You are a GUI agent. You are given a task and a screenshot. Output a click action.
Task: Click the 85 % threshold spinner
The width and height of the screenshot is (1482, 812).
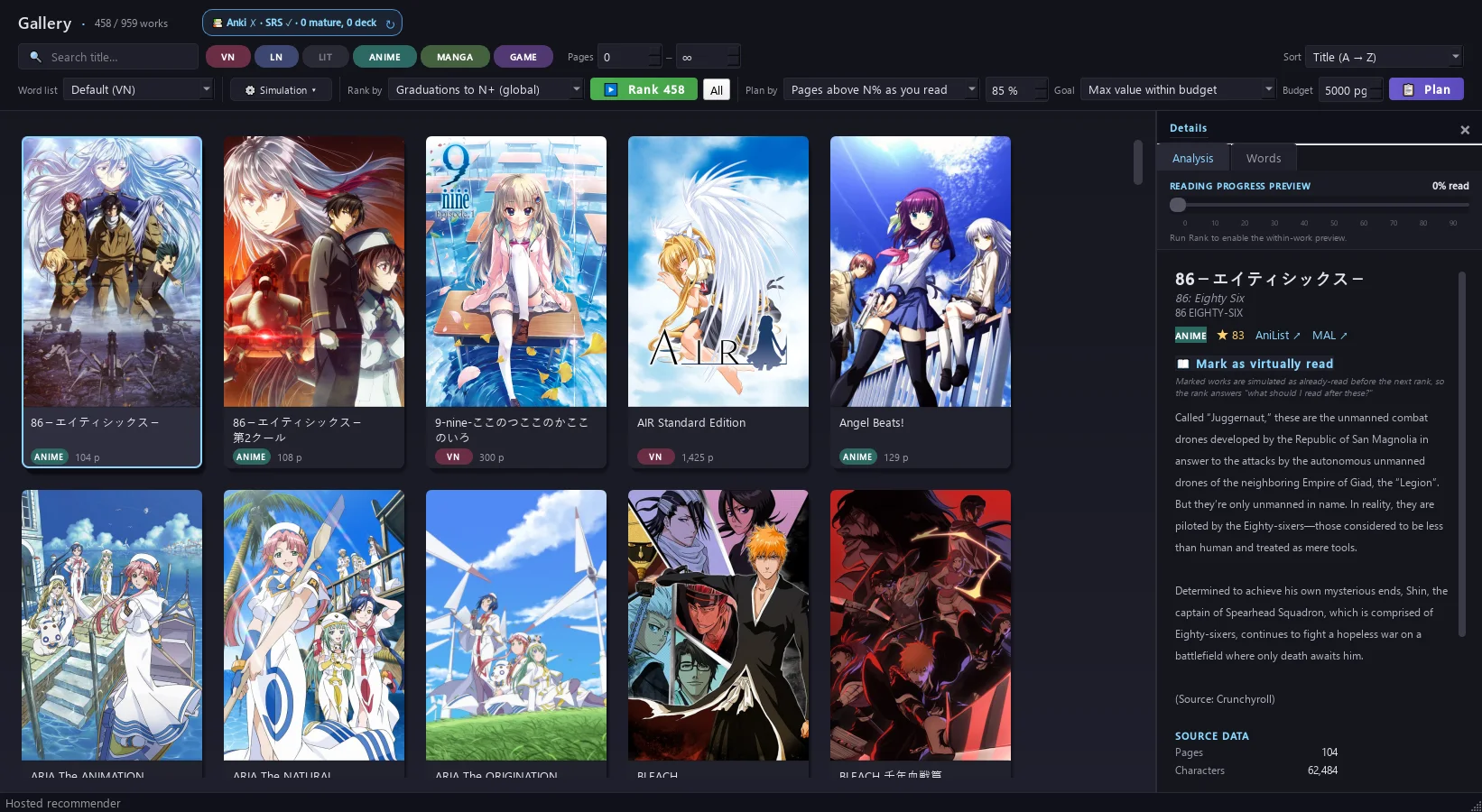pyautogui.click(x=1016, y=90)
